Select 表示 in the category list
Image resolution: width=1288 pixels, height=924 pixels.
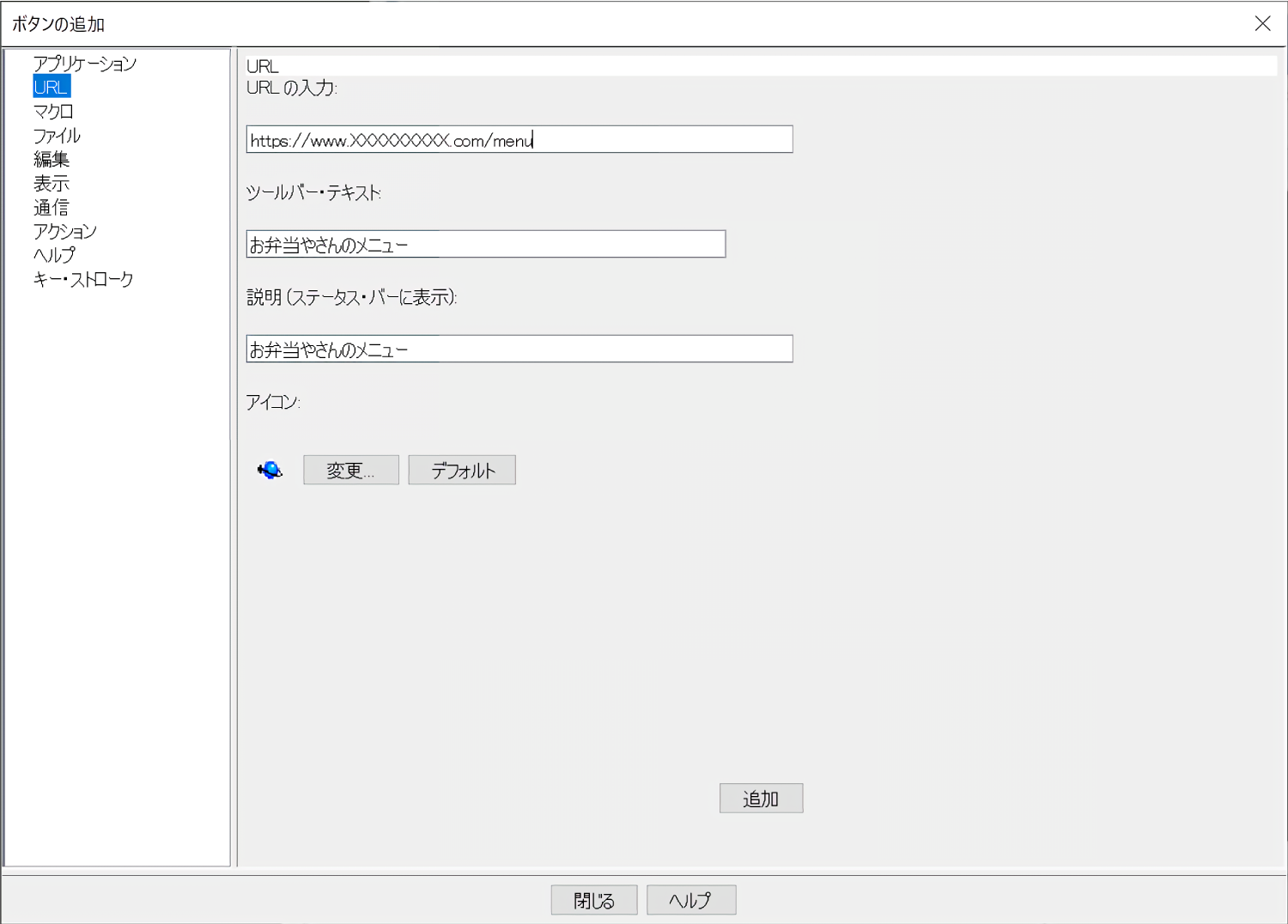[x=52, y=184]
